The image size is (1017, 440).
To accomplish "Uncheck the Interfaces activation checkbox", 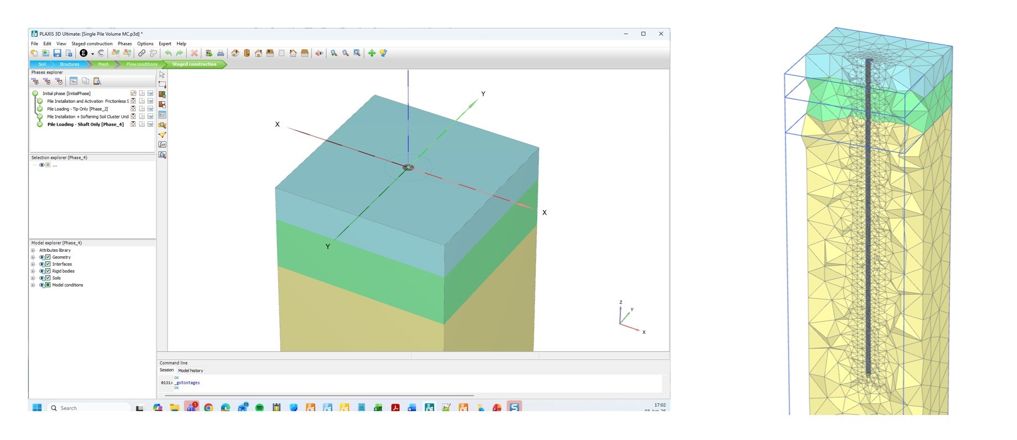I will [48, 264].
